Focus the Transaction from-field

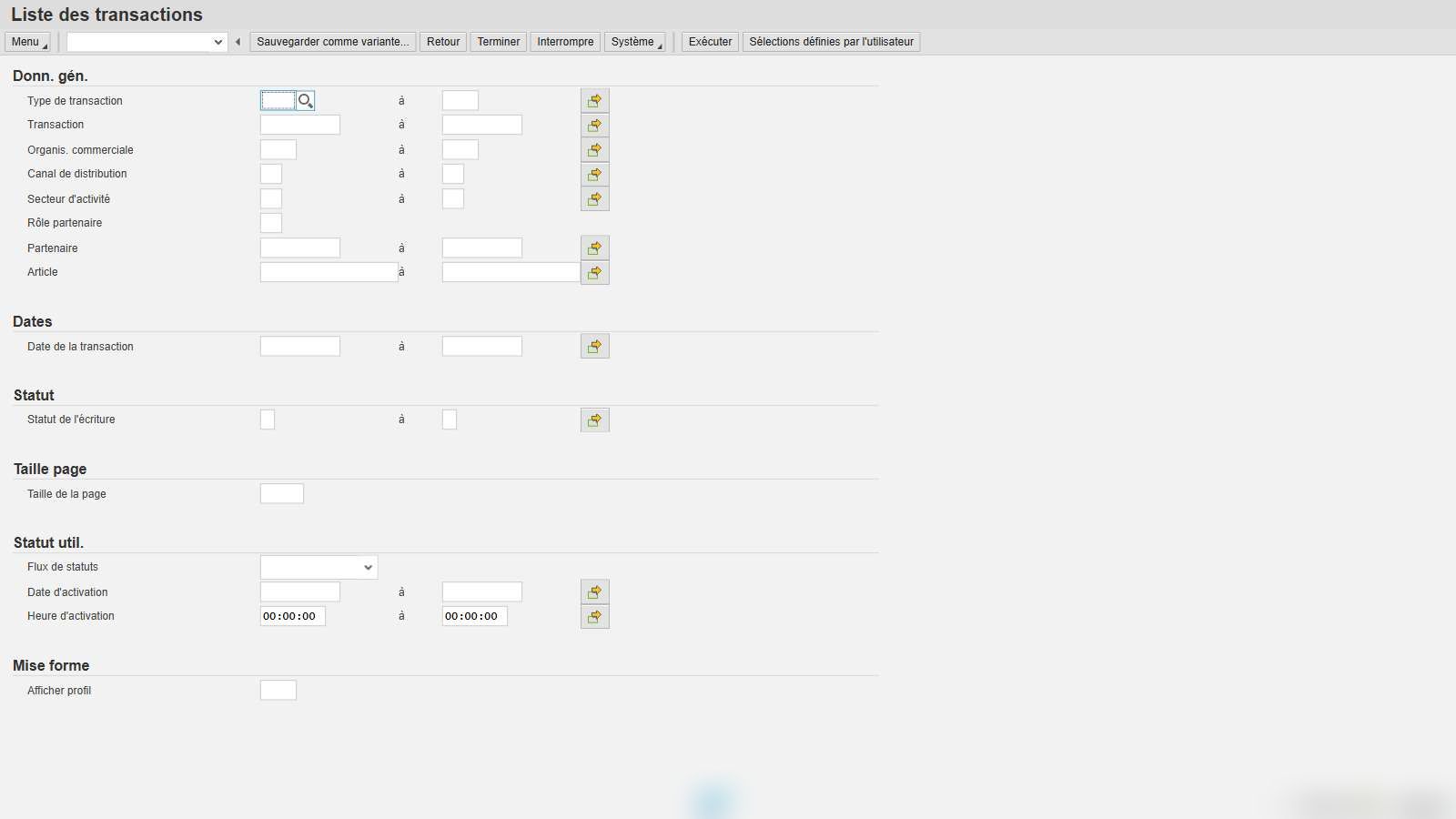pyautogui.click(x=300, y=125)
